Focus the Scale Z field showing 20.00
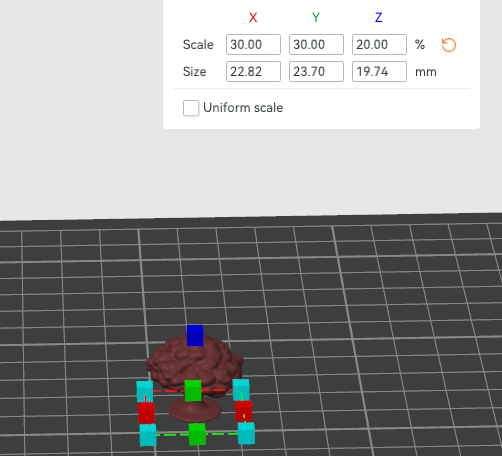The width and height of the screenshot is (502, 456). coord(379,44)
